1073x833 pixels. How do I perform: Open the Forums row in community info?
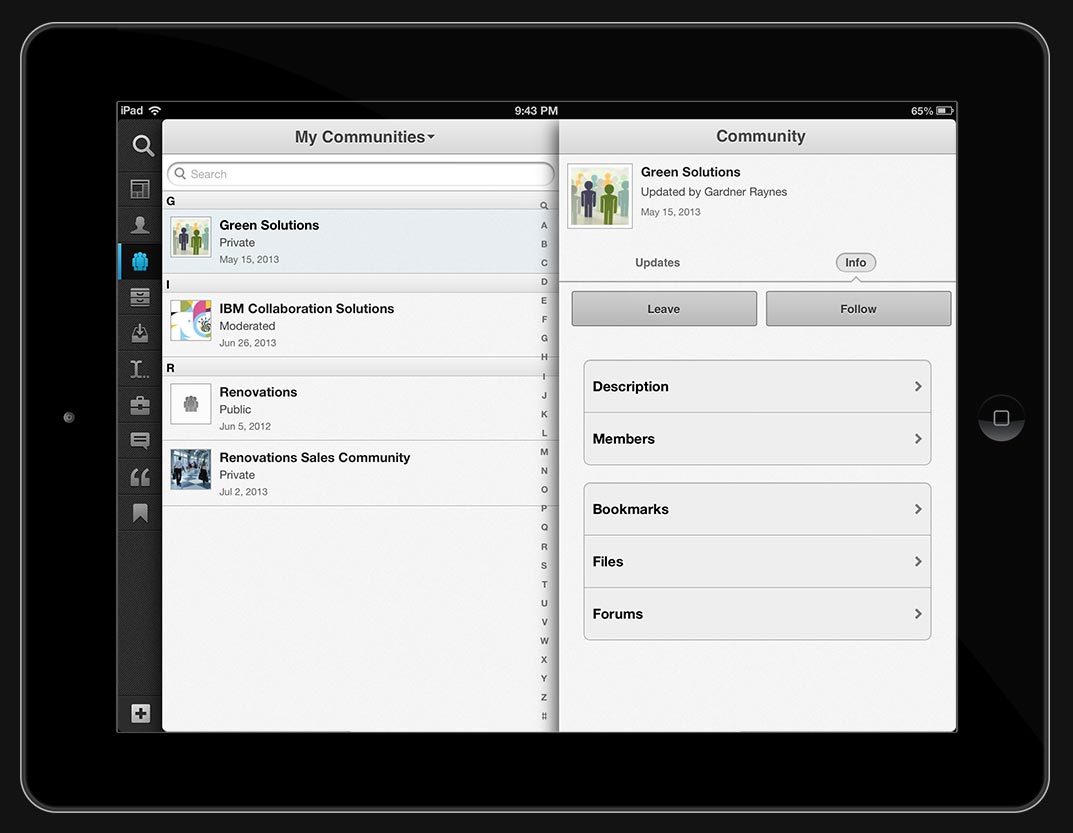coord(757,614)
